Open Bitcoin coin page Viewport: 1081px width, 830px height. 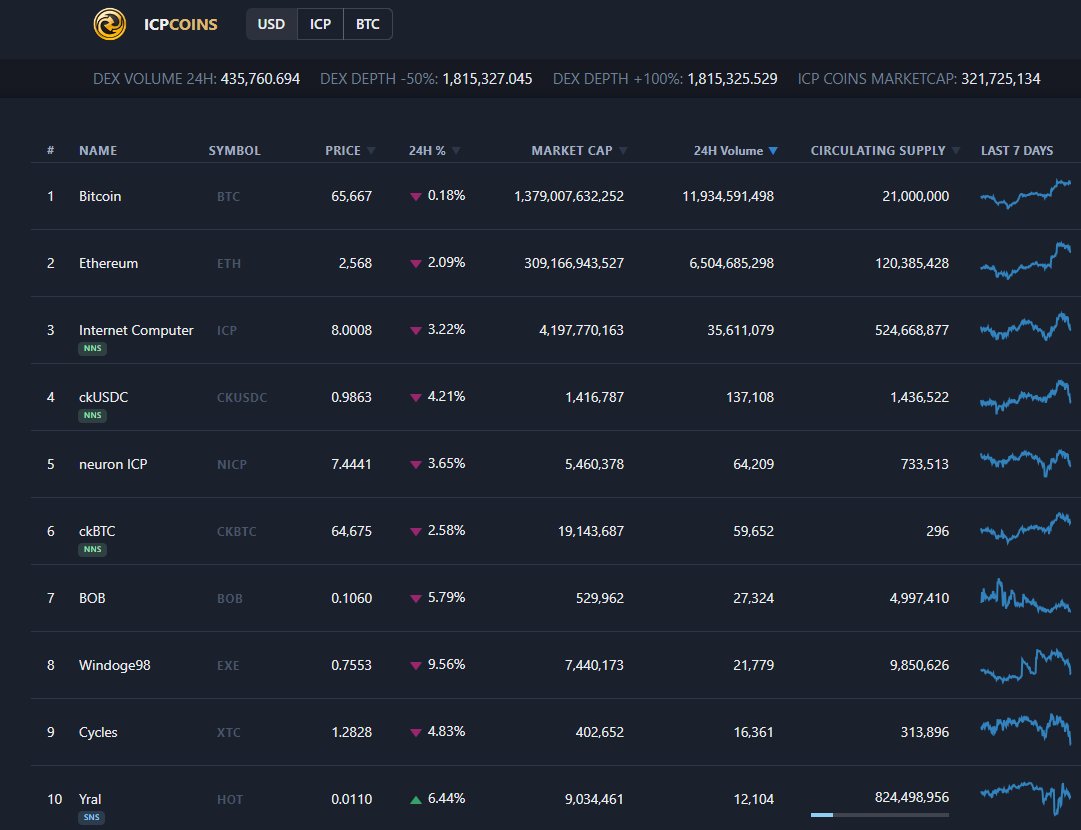pyautogui.click(x=100, y=196)
